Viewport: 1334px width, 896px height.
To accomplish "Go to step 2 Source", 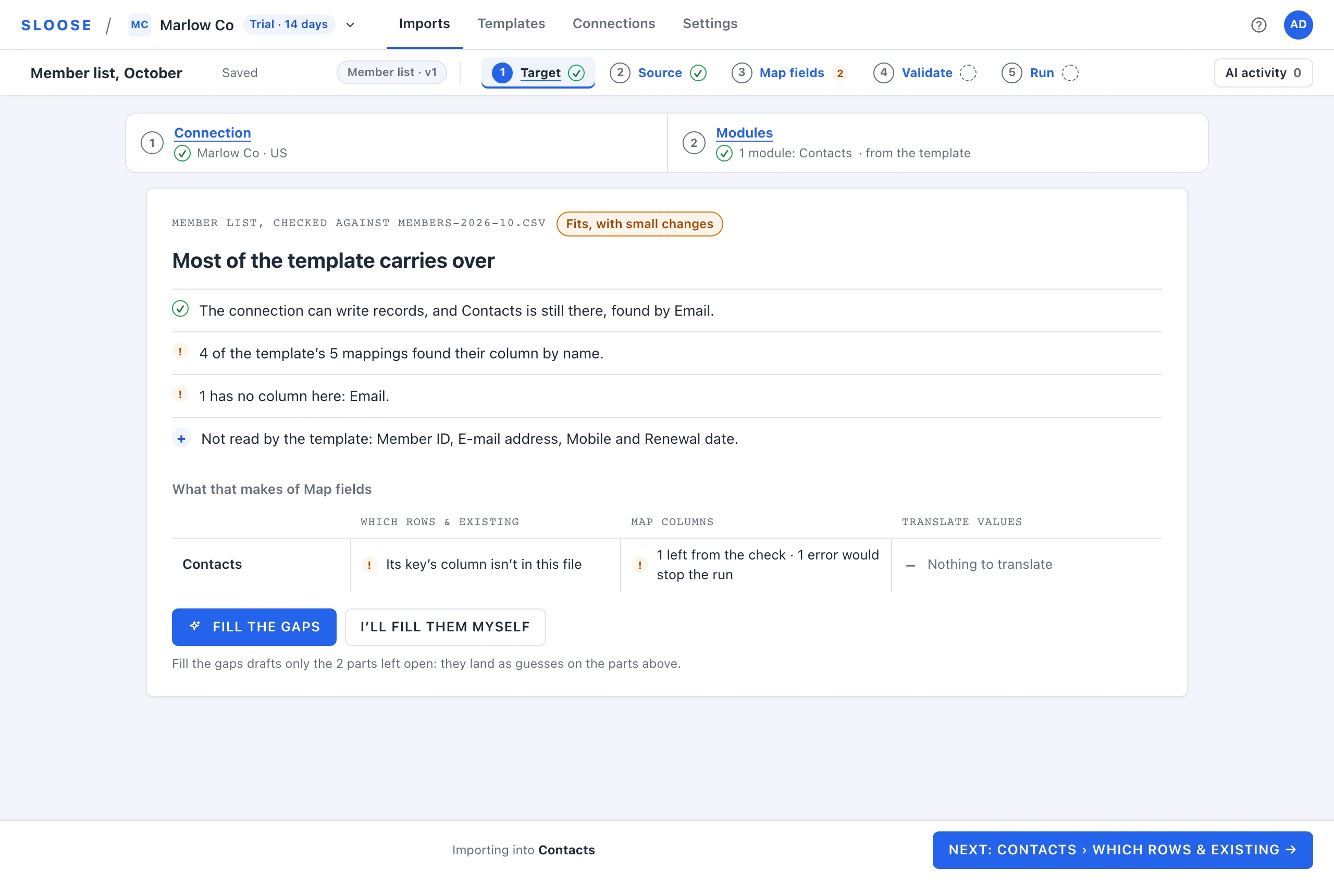I will [659, 72].
